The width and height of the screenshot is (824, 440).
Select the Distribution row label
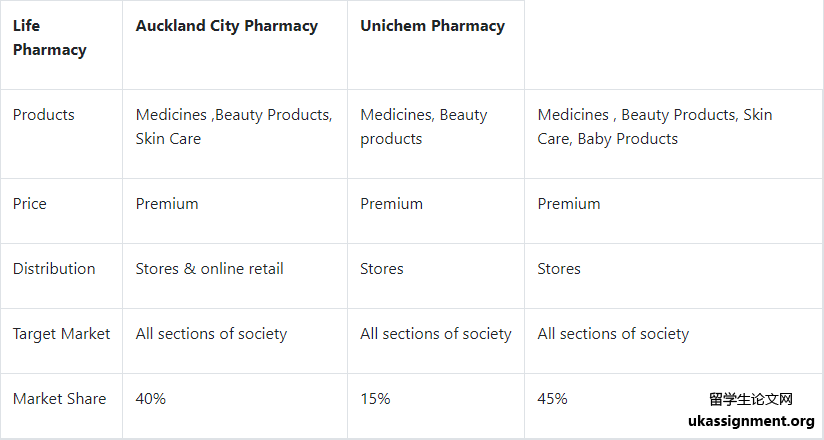[54, 269]
